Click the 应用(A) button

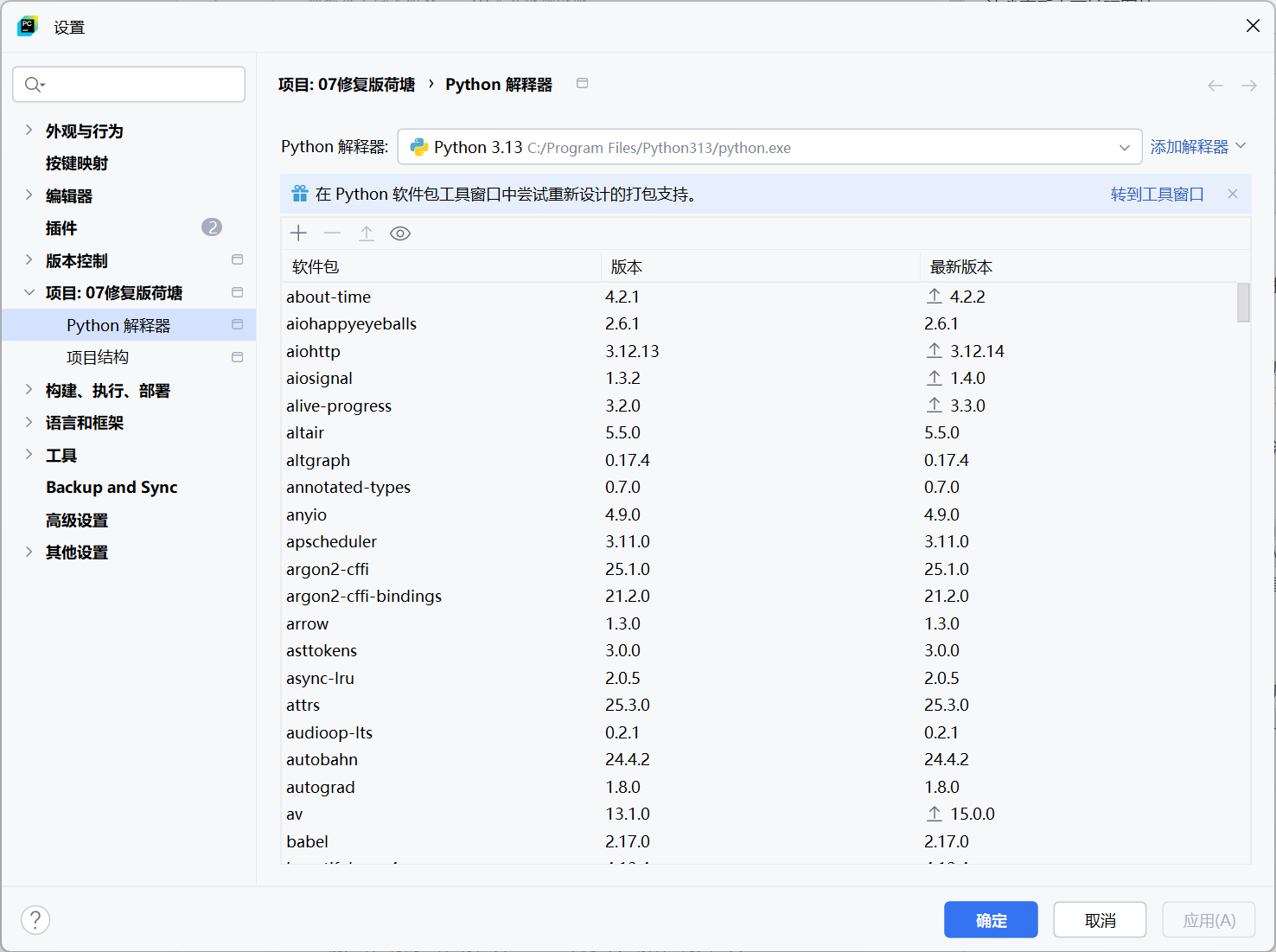click(1209, 920)
